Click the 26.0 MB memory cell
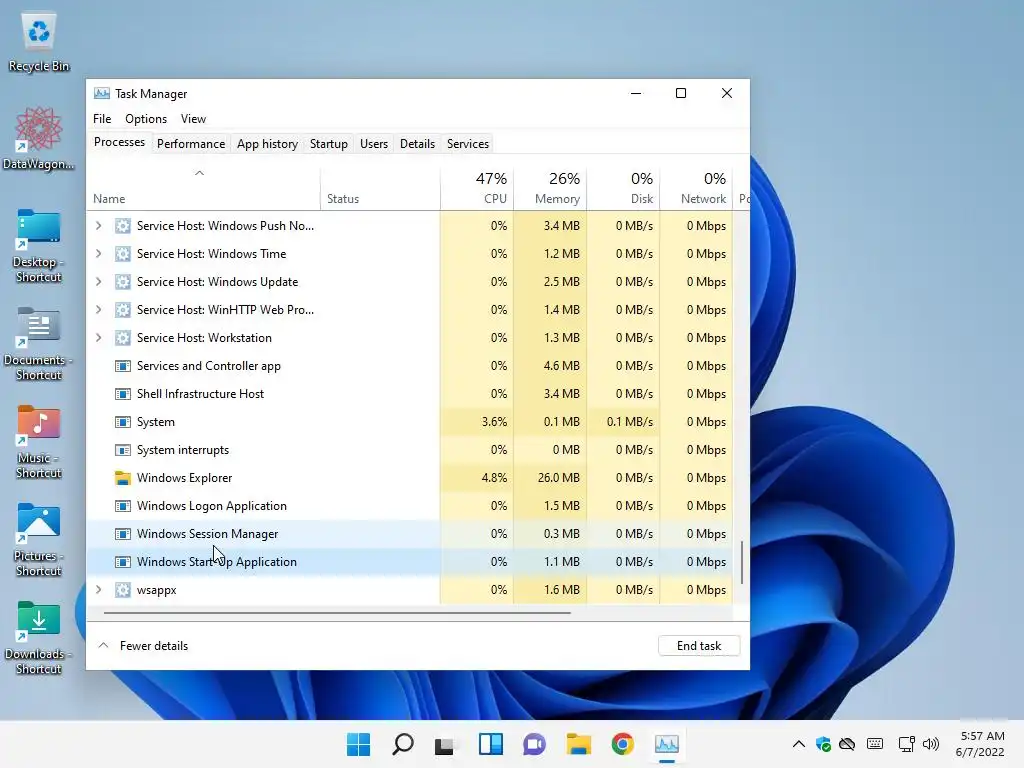 coord(551,478)
